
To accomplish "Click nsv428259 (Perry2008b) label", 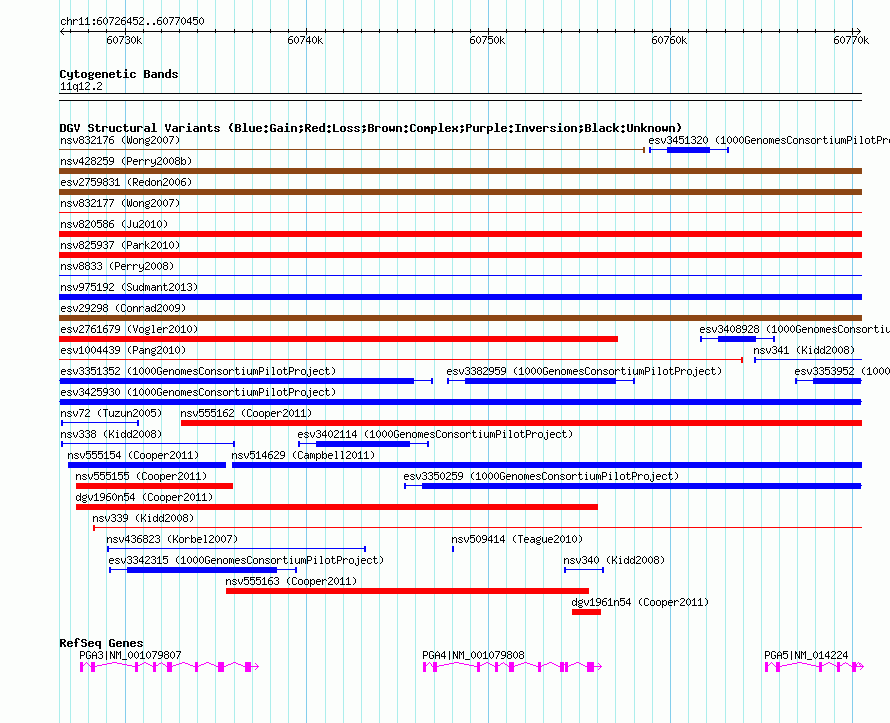I will click(126, 161).
